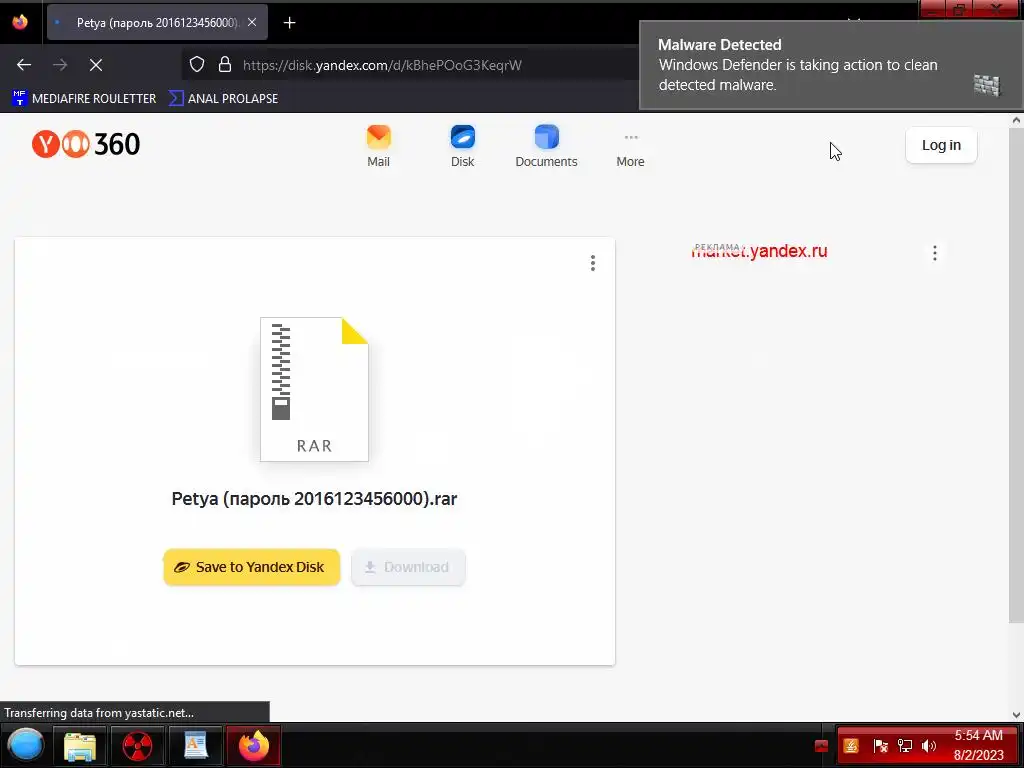Click the Download button

click(x=408, y=567)
